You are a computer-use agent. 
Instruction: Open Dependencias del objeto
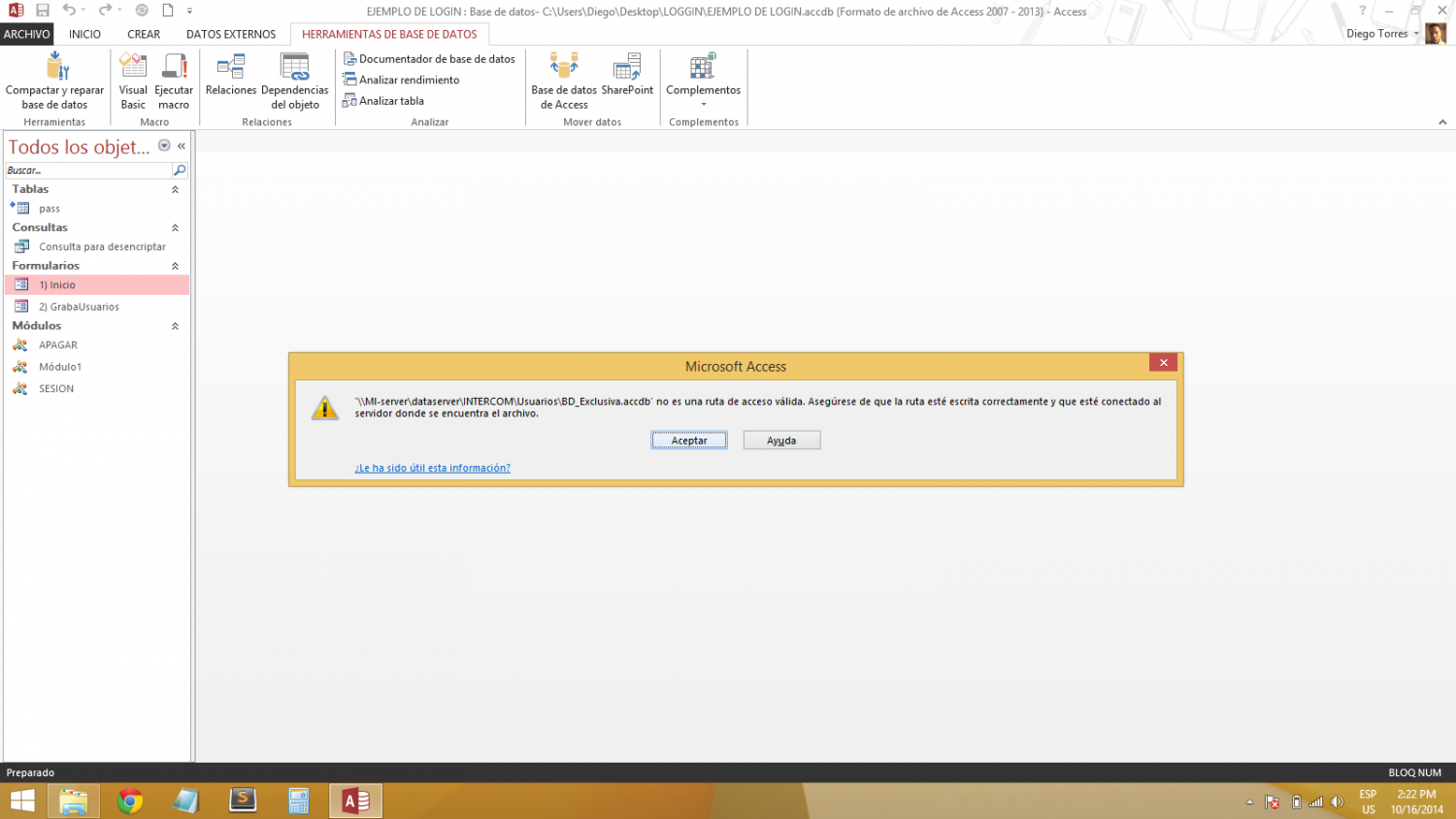tap(295, 82)
